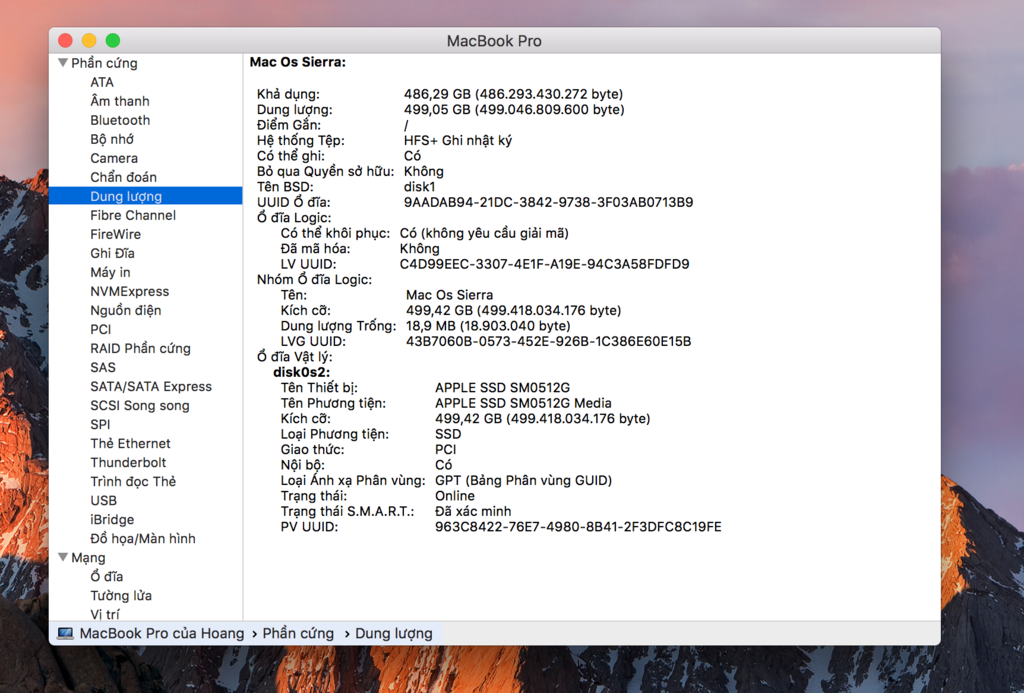Select the Phần cứng category header
This screenshot has height=693, width=1024.
tap(104, 63)
